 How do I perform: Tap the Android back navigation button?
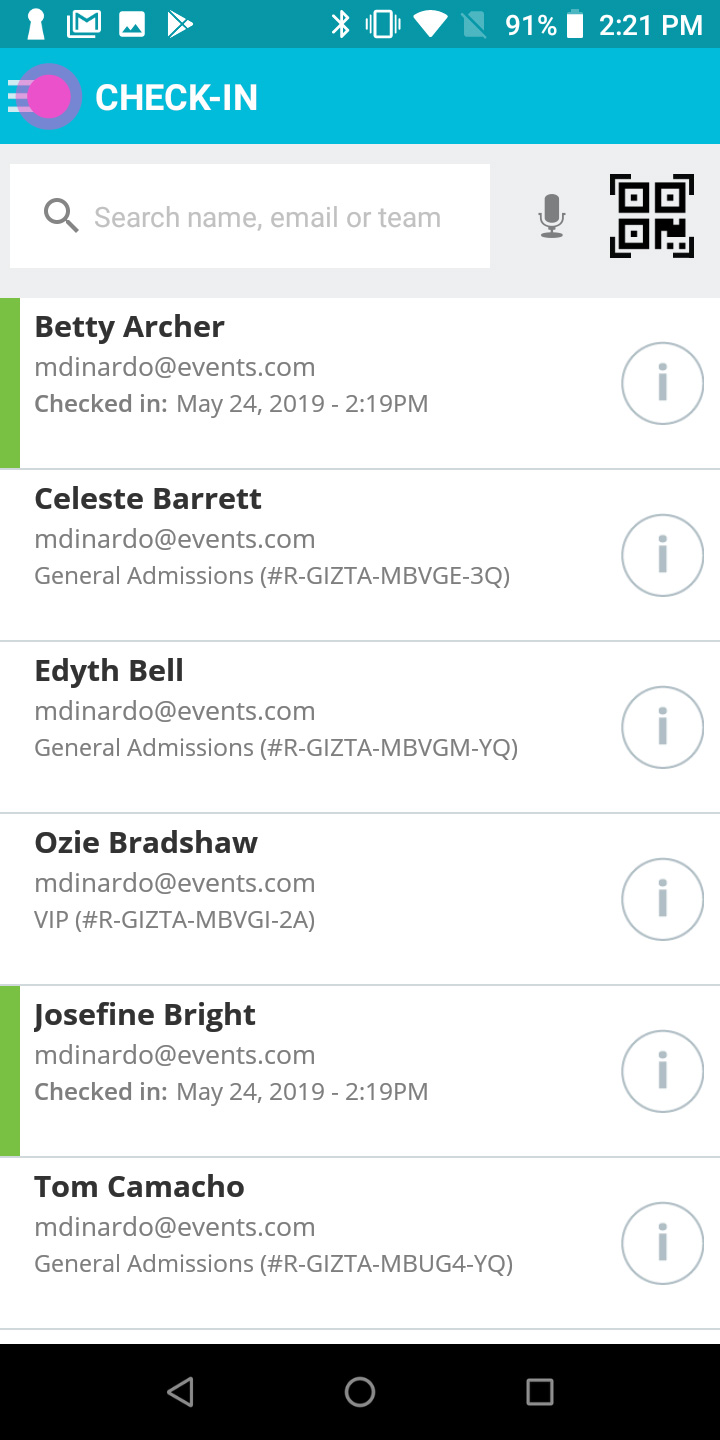[x=180, y=1391]
